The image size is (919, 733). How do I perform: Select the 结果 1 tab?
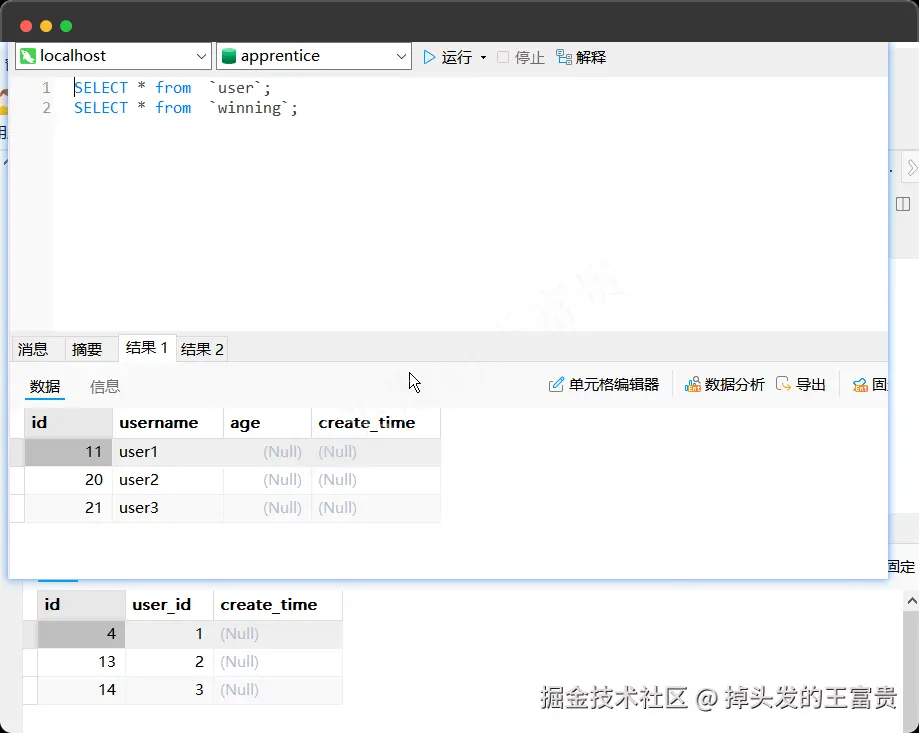147,348
